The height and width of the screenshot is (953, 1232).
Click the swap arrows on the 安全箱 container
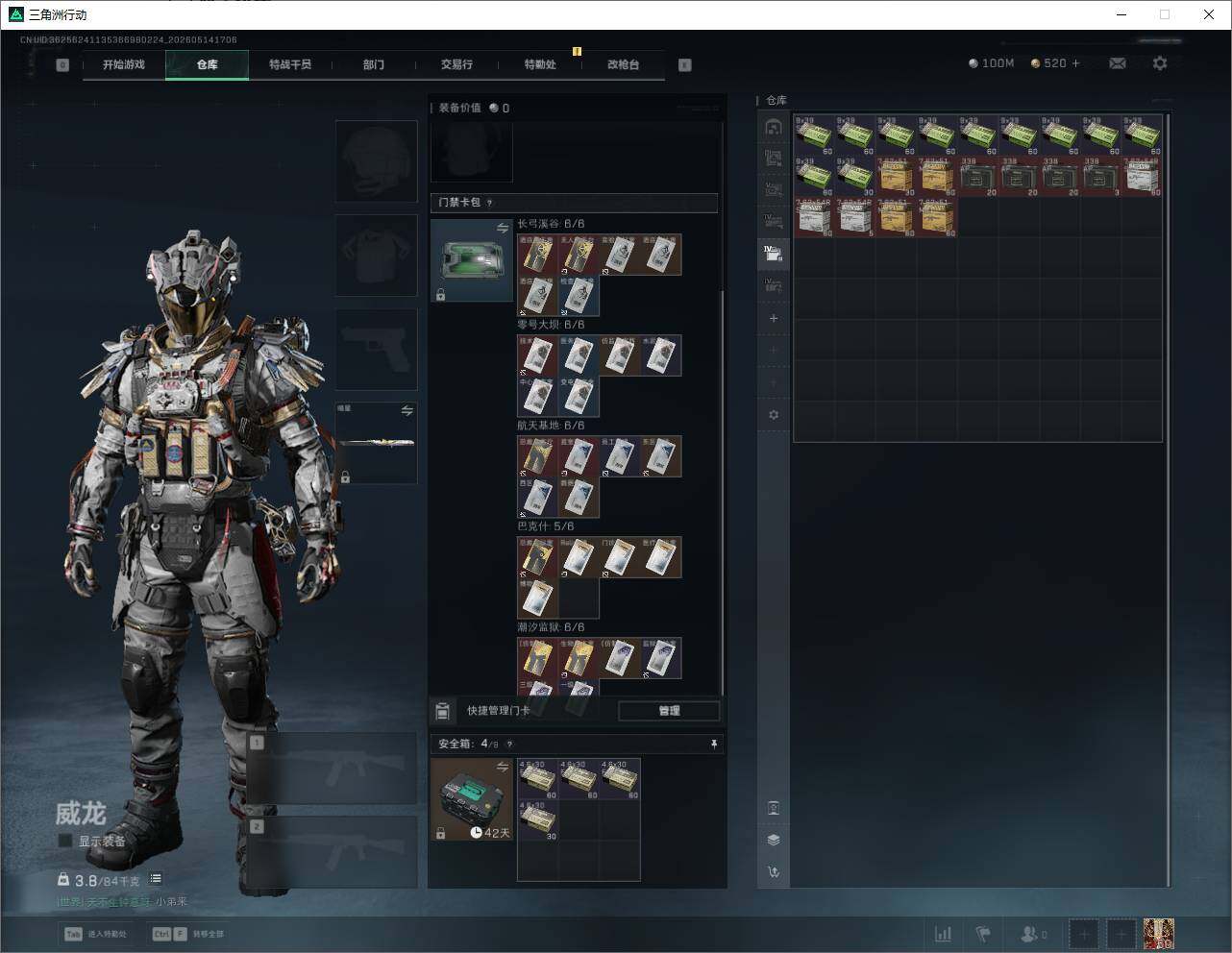[x=503, y=766]
